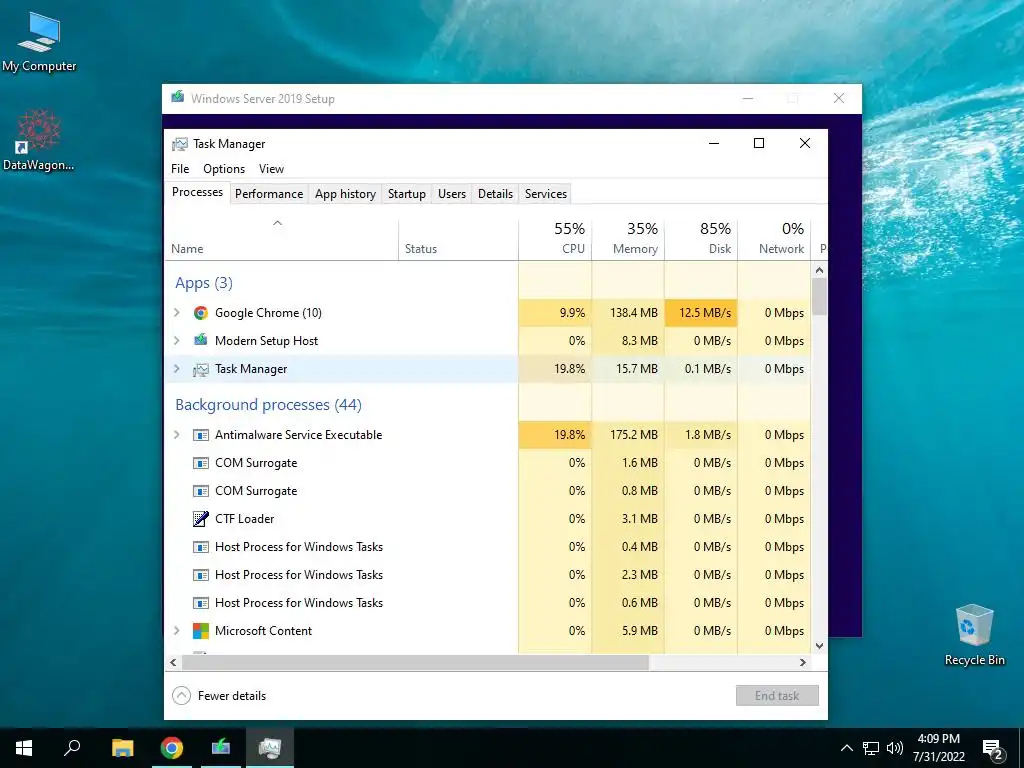Open the DataWagon desktop shortcut

[x=39, y=140]
